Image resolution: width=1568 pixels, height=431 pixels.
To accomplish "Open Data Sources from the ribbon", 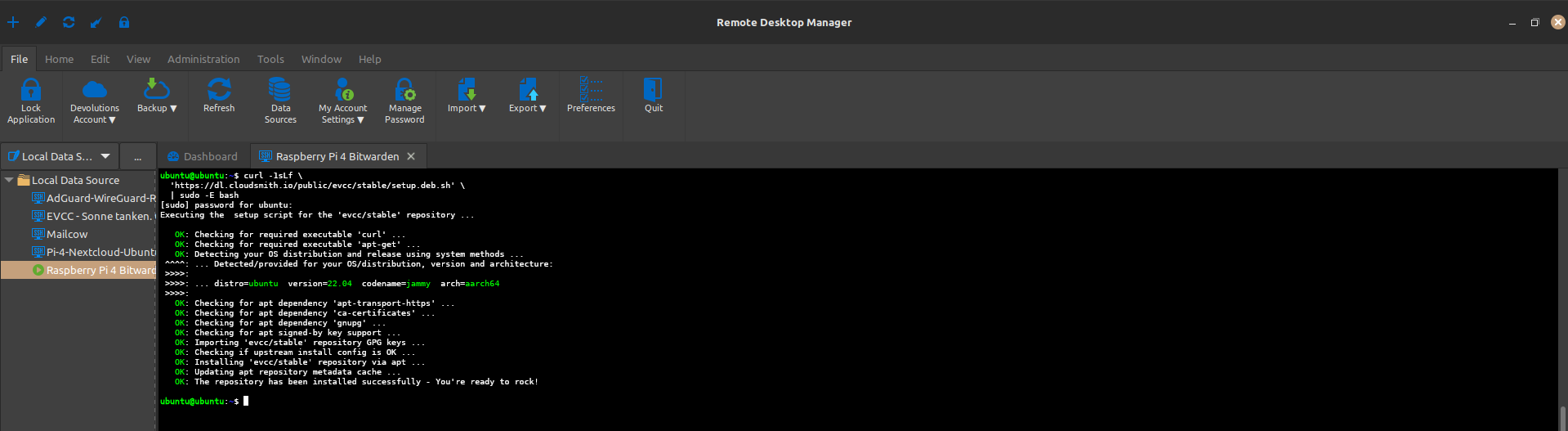I will click(x=280, y=89).
